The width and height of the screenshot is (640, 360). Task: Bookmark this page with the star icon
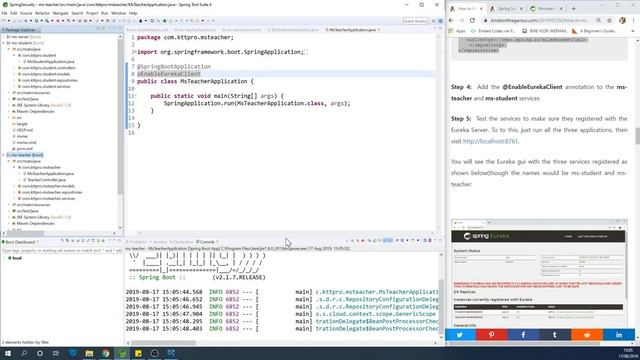click(609, 20)
